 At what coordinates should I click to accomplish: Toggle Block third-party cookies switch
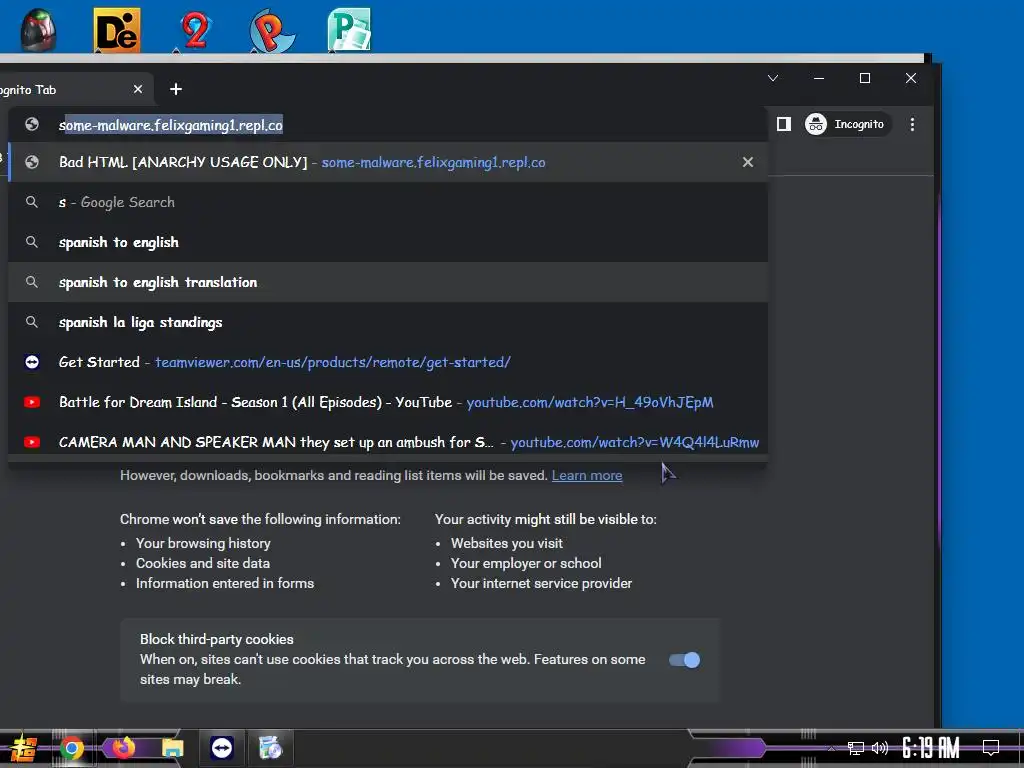click(x=684, y=660)
